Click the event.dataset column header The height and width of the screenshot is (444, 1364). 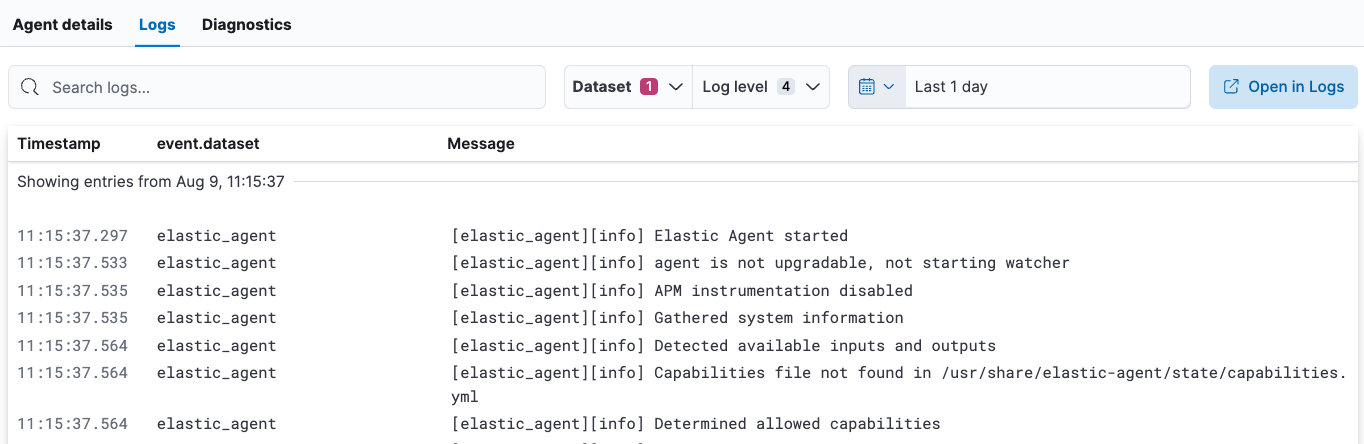pos(208,144)
